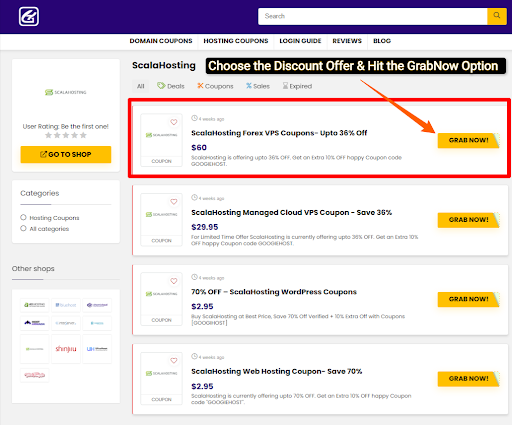Rate with the first star

pyautogui.click(x=48, y=135)
